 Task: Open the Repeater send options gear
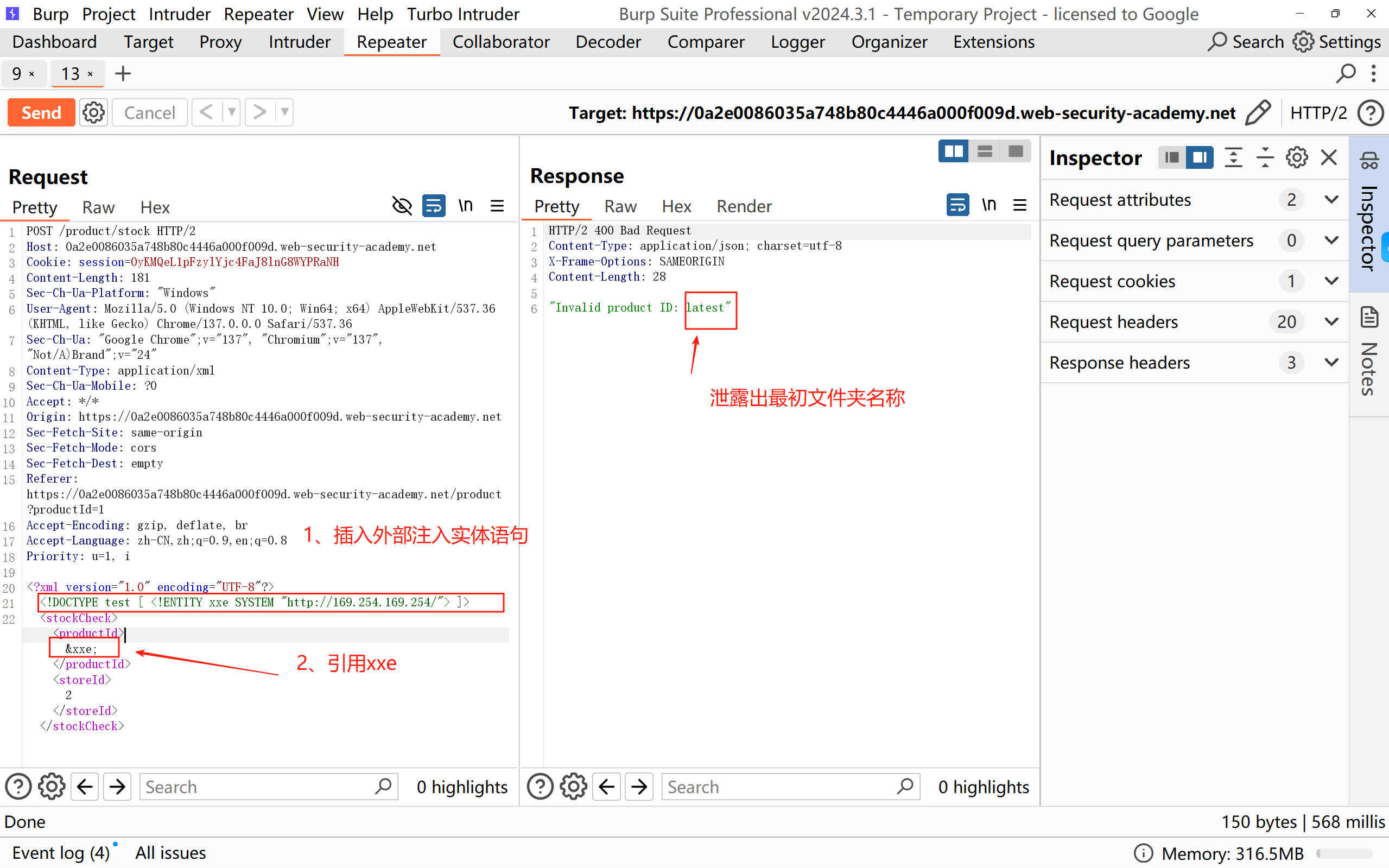click(93, 112)
